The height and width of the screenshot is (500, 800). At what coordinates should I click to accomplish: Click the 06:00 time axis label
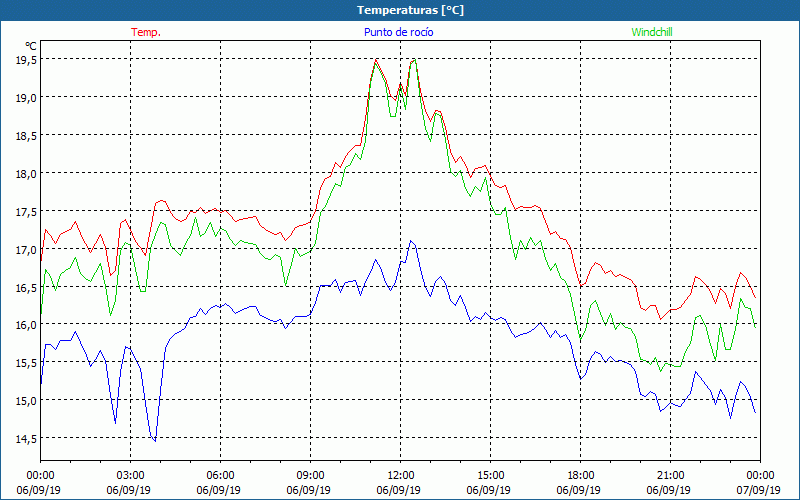220,476
